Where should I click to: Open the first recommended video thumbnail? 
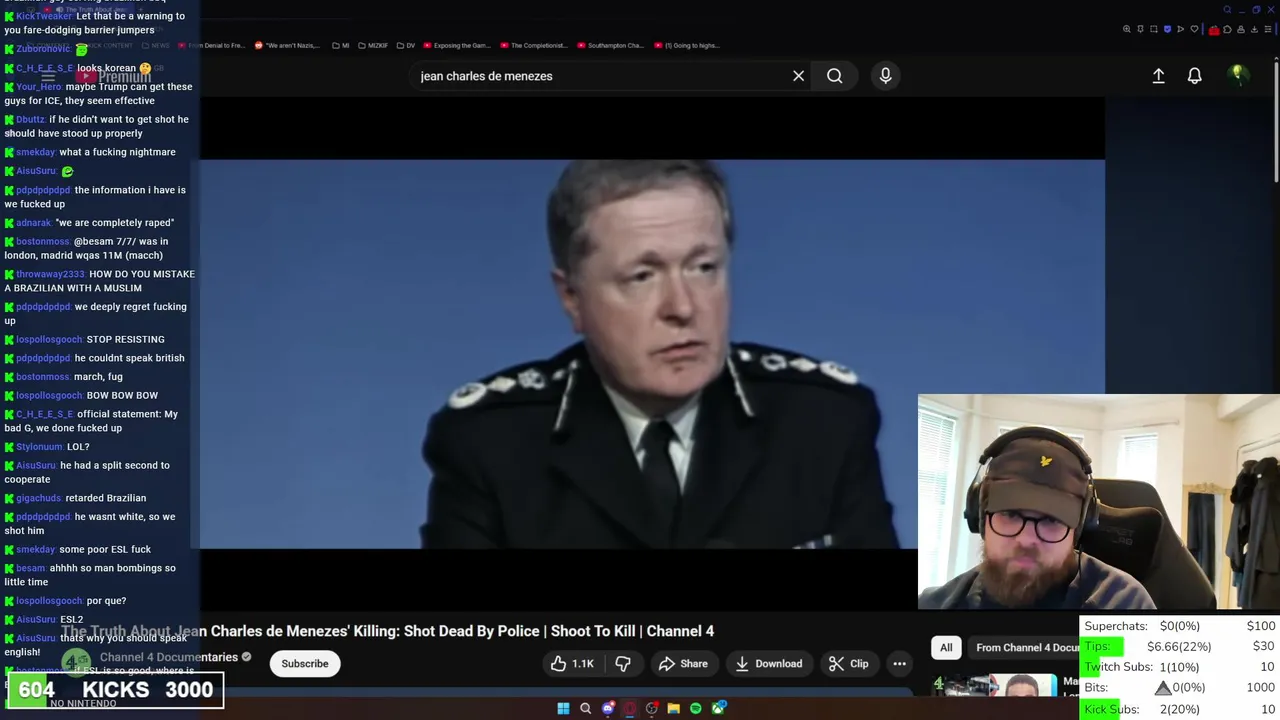pos(994,685)
